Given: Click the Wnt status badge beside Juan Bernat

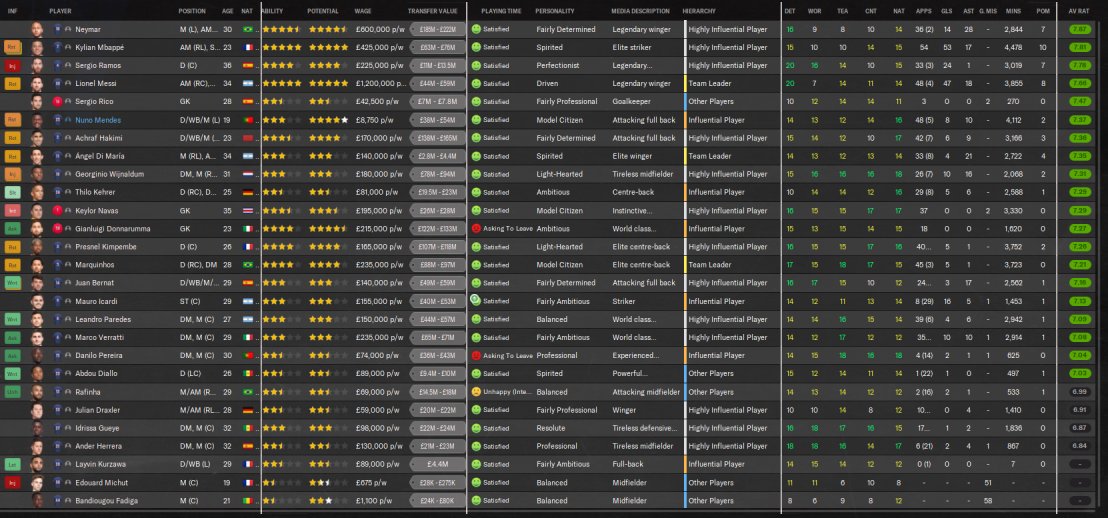Looking at the screenshot, I should [x=13, y=283].
